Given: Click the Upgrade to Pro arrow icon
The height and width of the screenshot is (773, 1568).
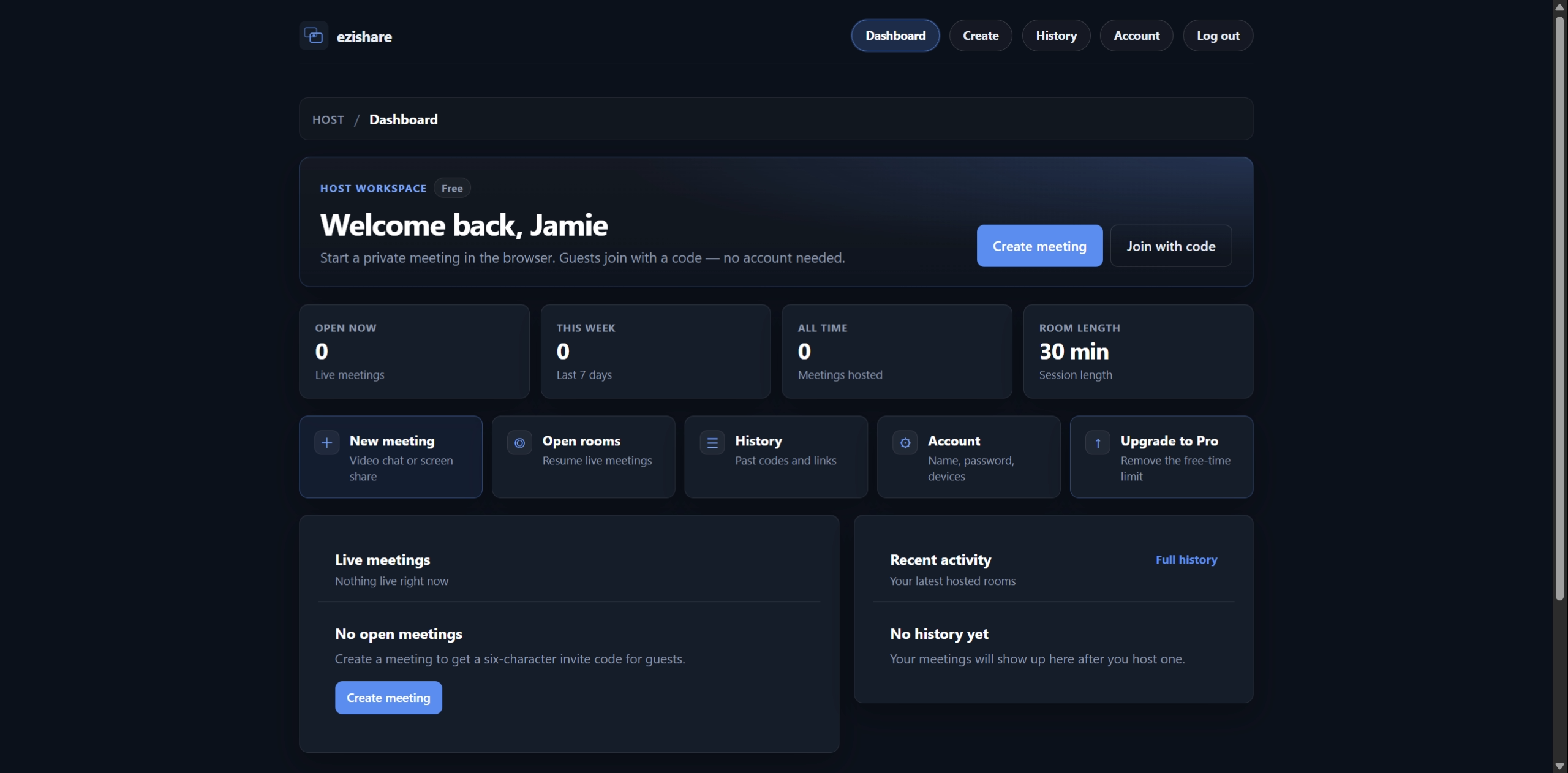Looking at the screenshot, I should pyautogui.click(x=1098, y=442).
